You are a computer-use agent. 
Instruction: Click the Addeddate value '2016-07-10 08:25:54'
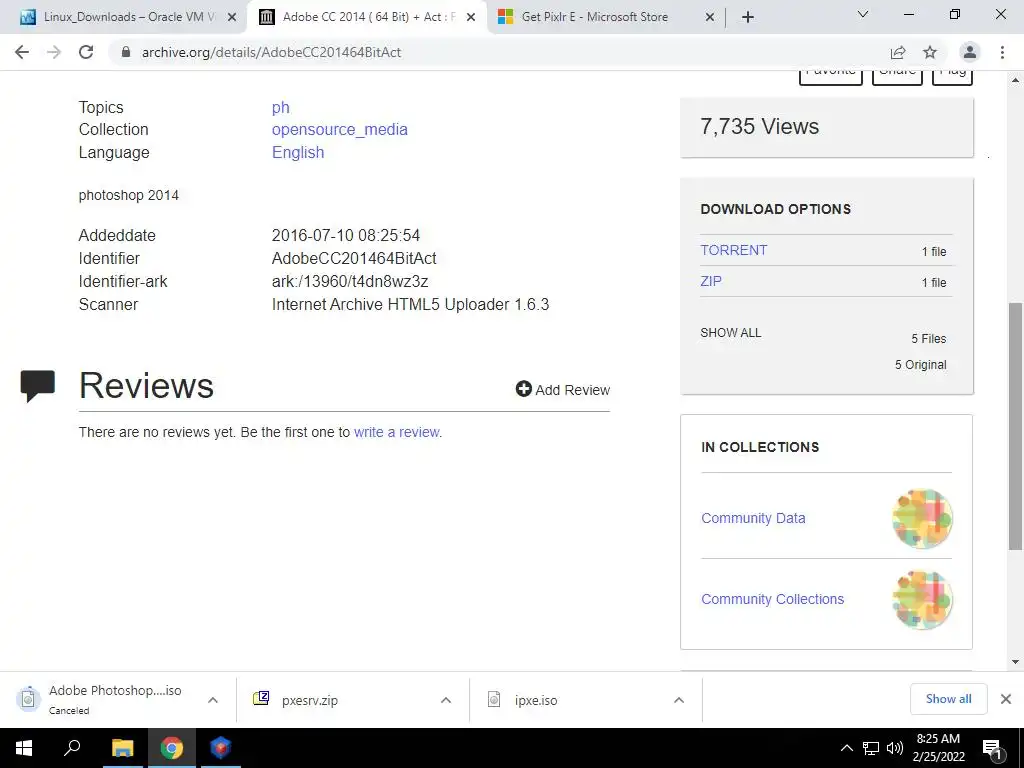coord(346,235)
